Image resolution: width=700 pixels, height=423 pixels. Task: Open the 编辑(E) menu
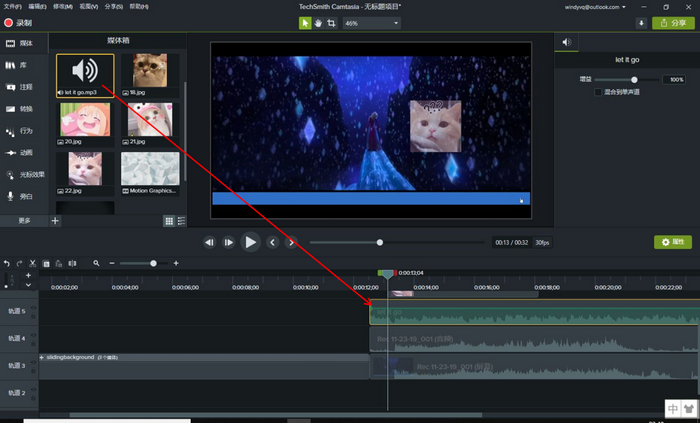click(38, 7)
